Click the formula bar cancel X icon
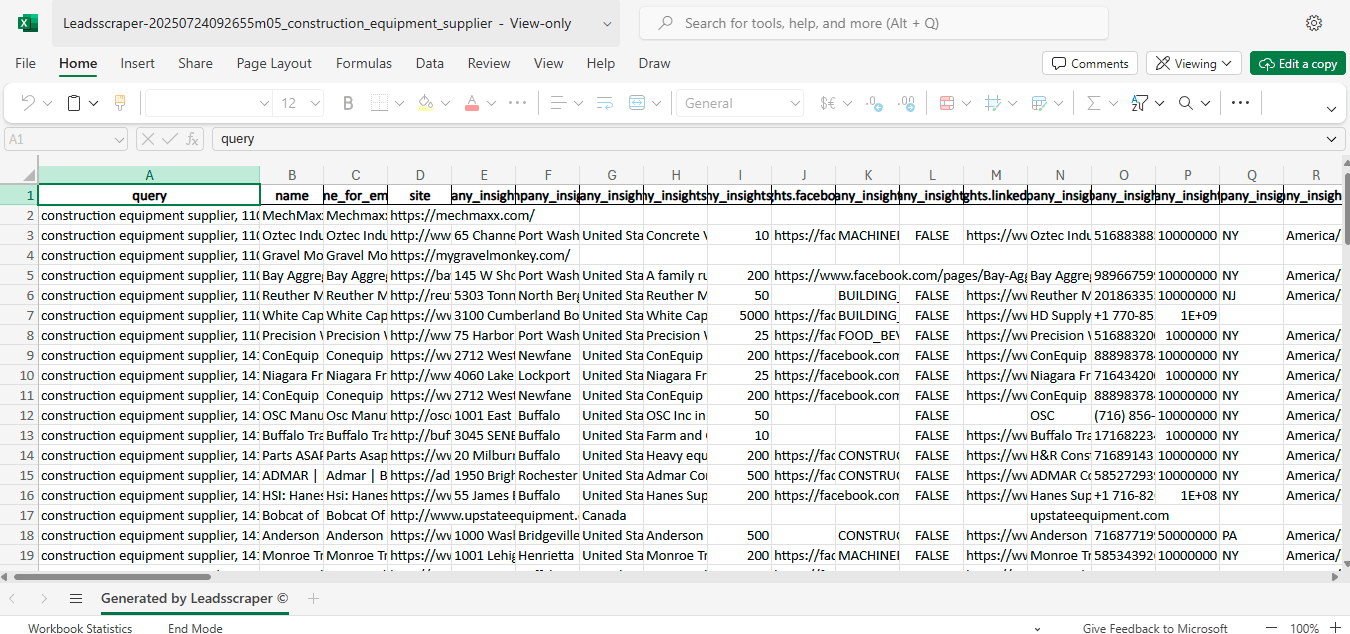Image resolution: width=1350 pixels, height=634 pixels. point(147,139)
